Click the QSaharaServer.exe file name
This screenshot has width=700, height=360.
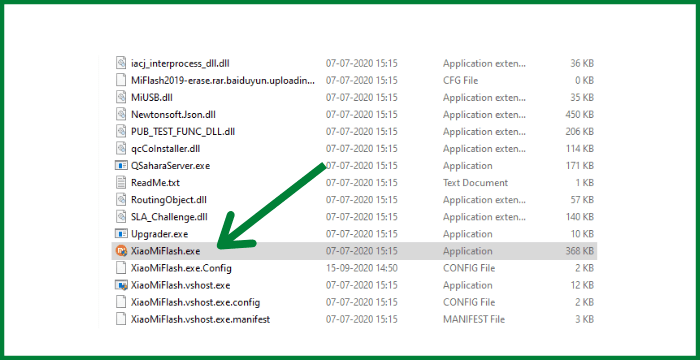170,166
